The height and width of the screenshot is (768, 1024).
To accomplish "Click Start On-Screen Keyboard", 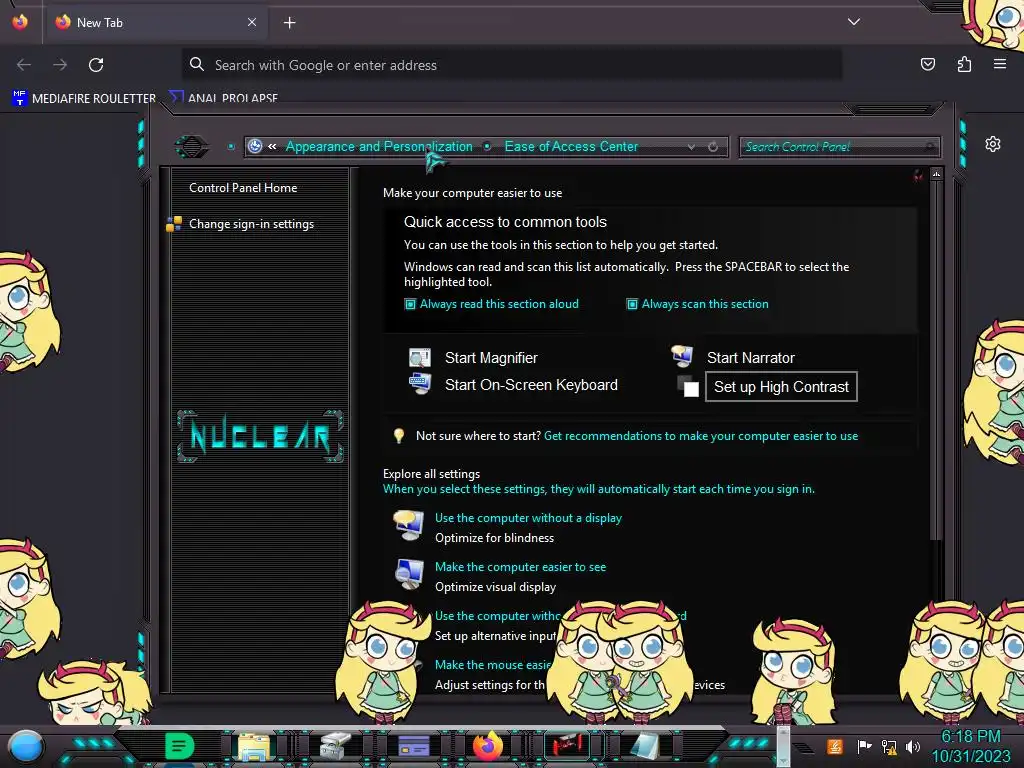I will pos(531,385).
